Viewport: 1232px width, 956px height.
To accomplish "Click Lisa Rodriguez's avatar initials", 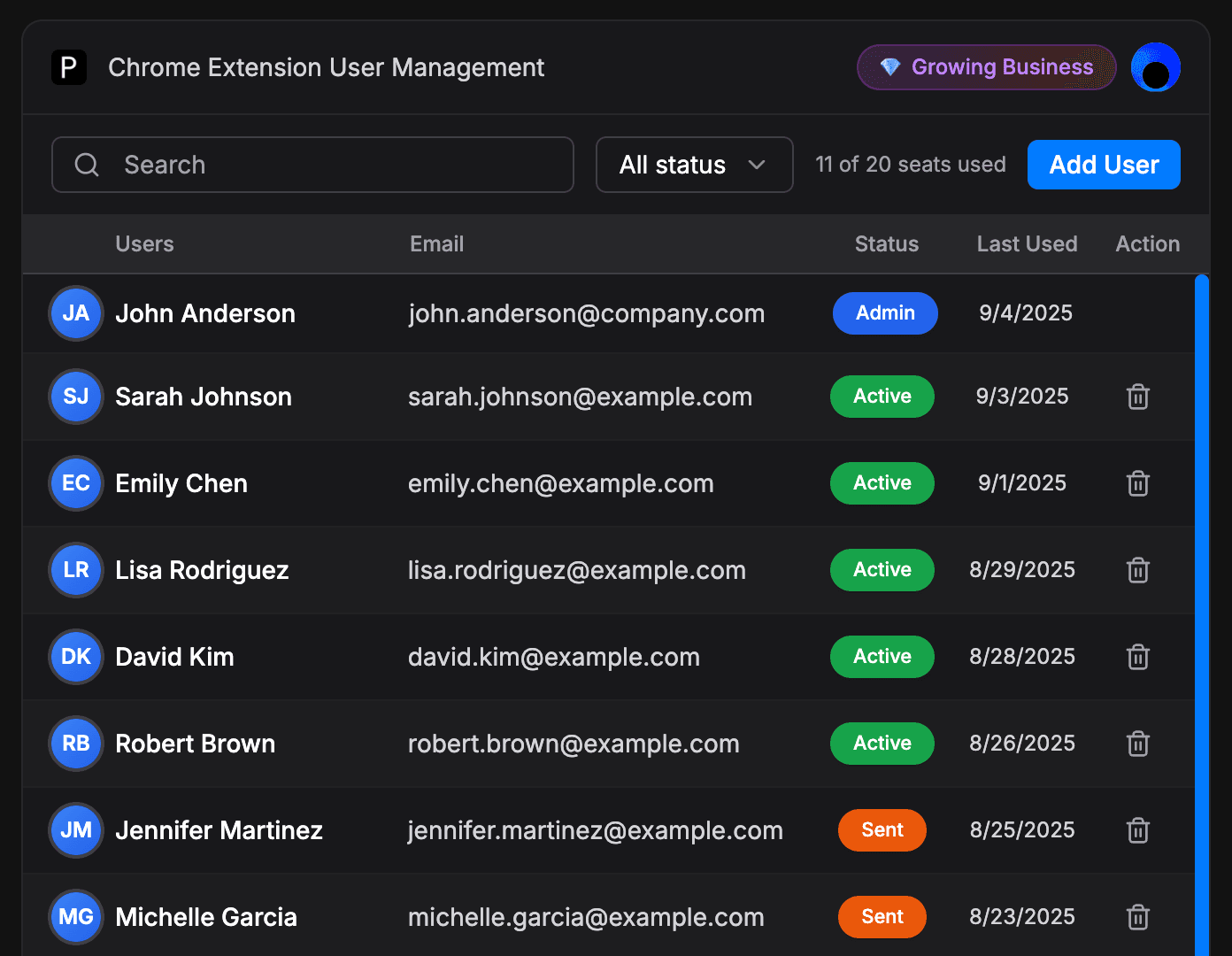I will 76,570.
